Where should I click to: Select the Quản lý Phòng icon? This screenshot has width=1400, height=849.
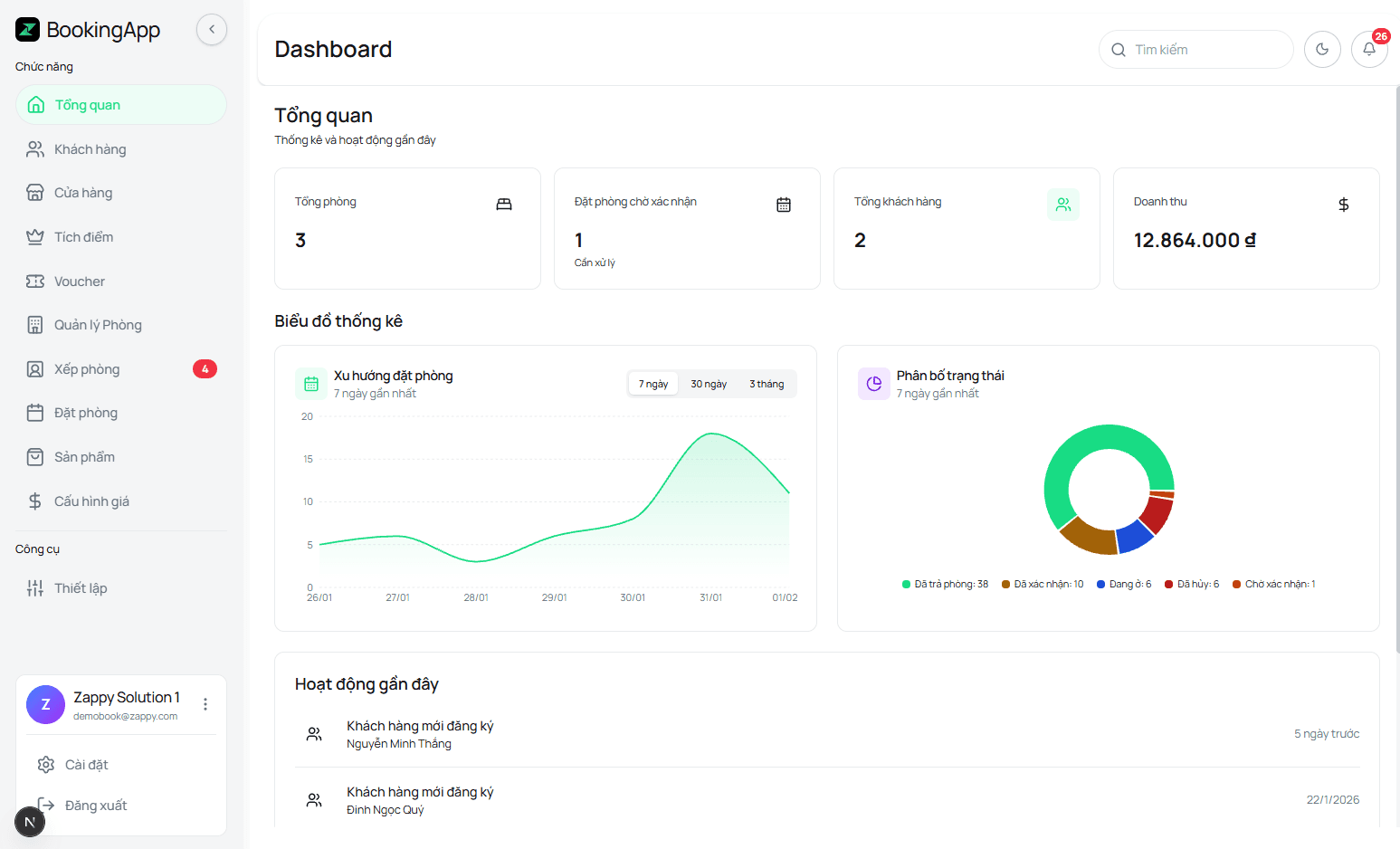click(x=34, y=324)
